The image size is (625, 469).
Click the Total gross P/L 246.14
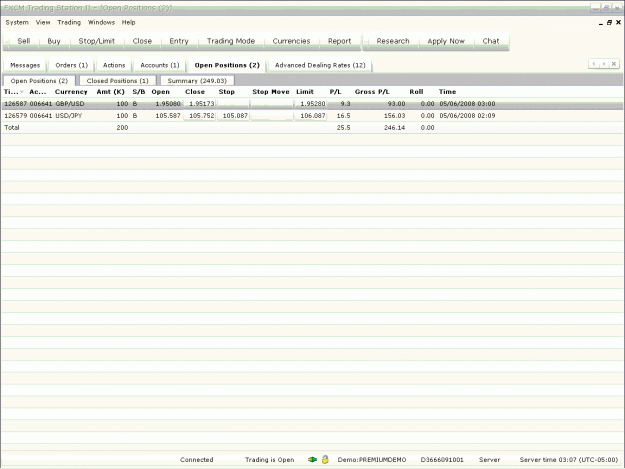(395, 128)
